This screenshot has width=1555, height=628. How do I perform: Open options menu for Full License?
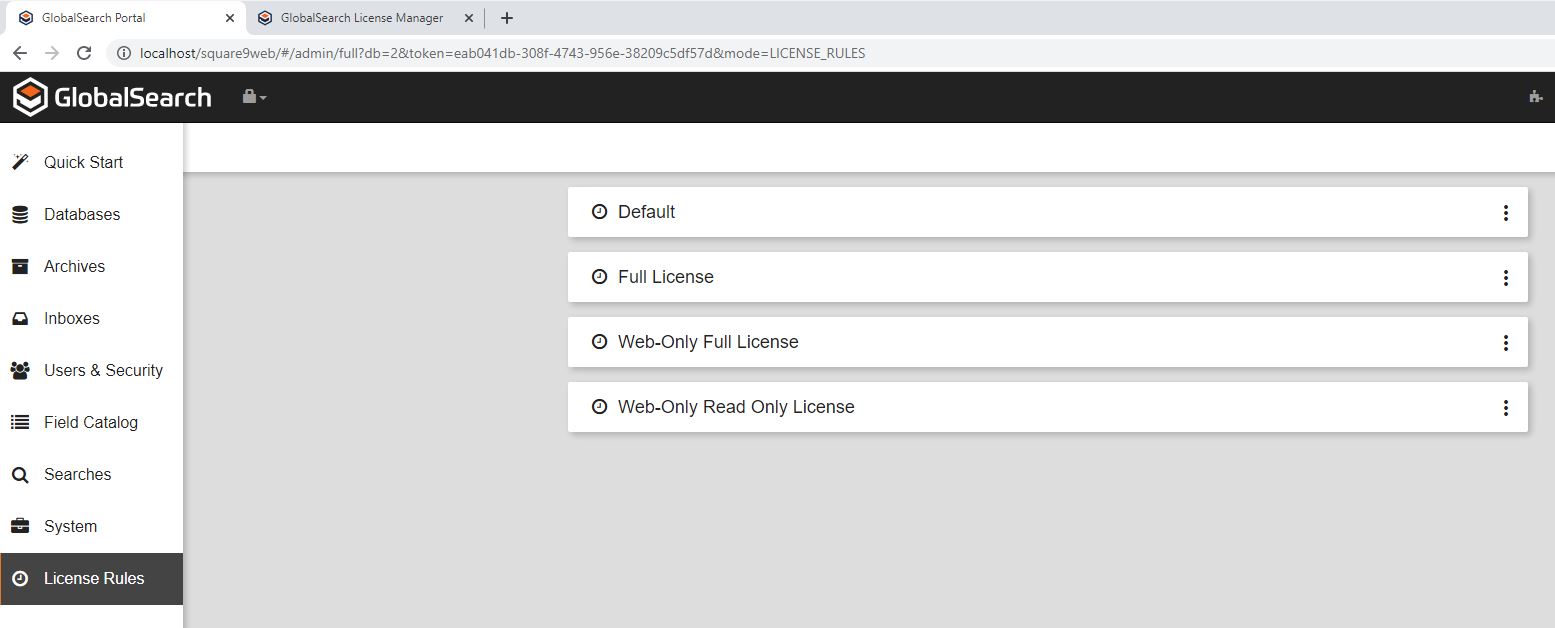click(1505, 278)
